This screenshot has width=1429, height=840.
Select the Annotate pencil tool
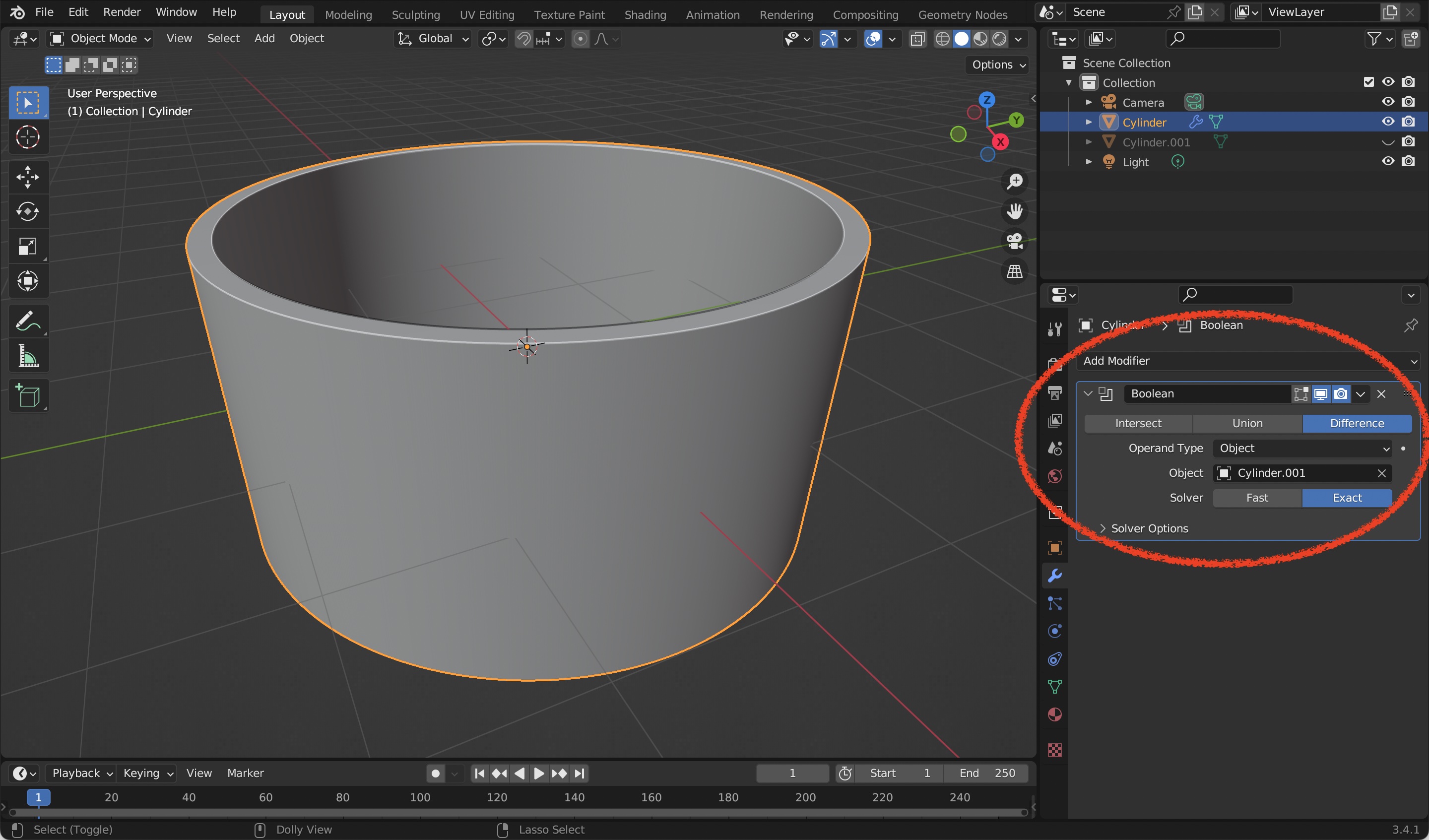click(28, 321)
